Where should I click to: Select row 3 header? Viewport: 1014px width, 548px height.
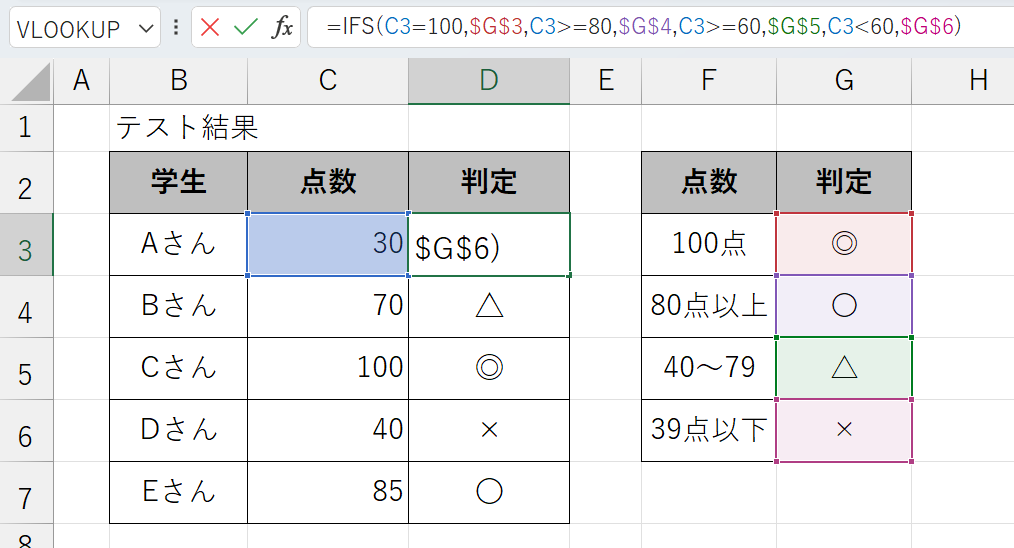[x=27, y=245]
